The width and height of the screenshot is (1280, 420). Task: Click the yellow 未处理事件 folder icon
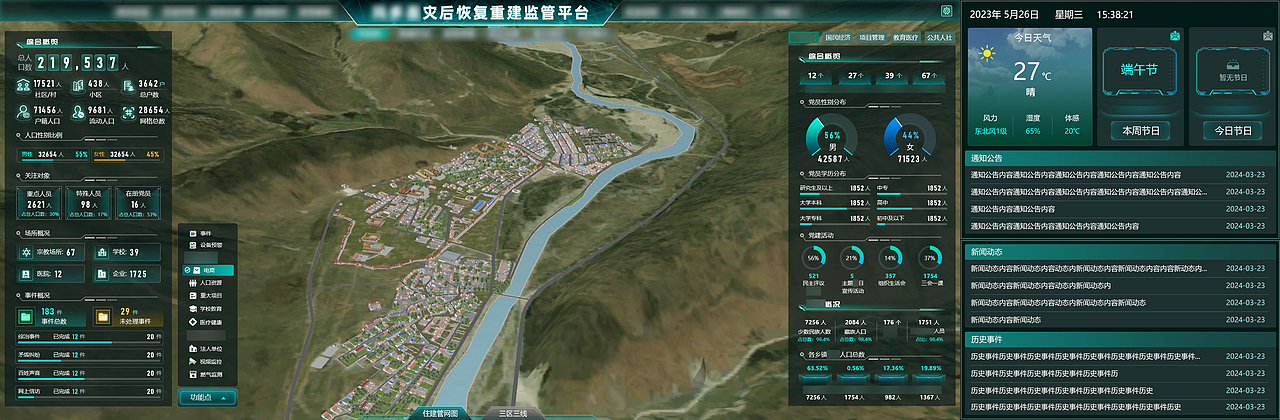(103, 317)
